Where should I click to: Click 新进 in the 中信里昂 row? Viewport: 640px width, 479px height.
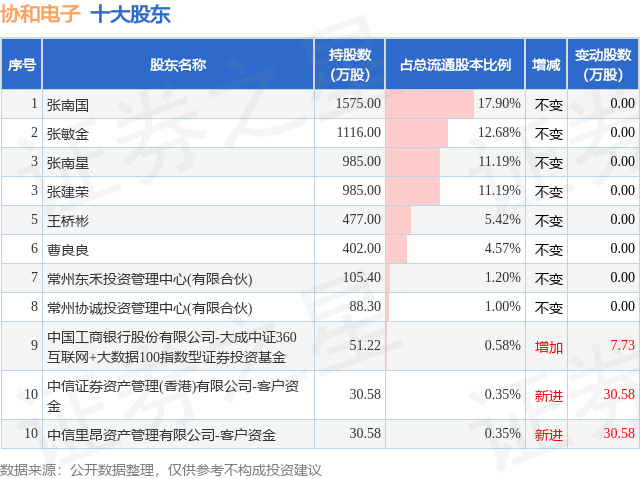click(x=549, y=435)
